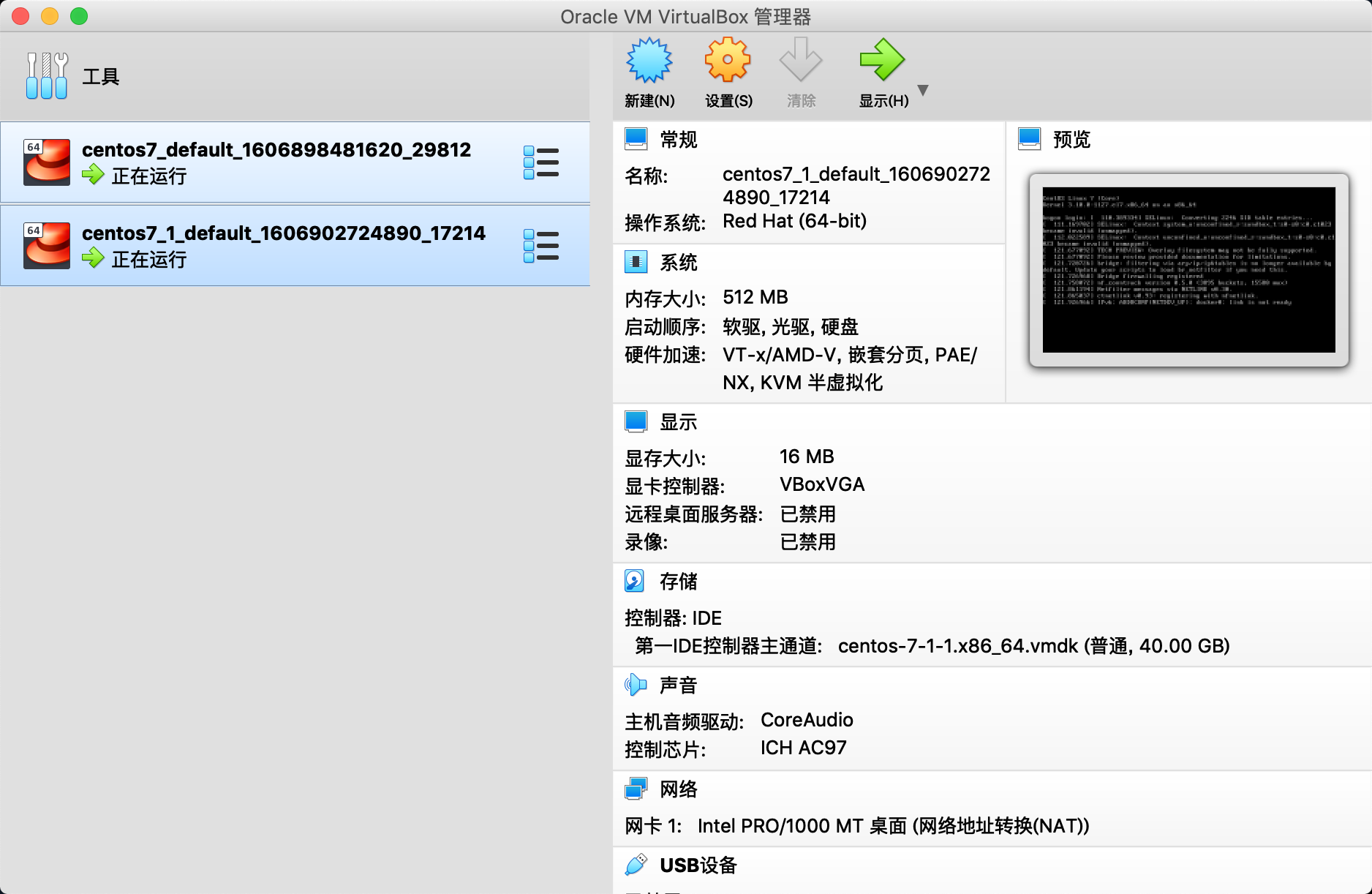This screenshot has width=1372, height=894.
Task: Click the Preview (预览) monitor icon
Action: click(1030, 139)
